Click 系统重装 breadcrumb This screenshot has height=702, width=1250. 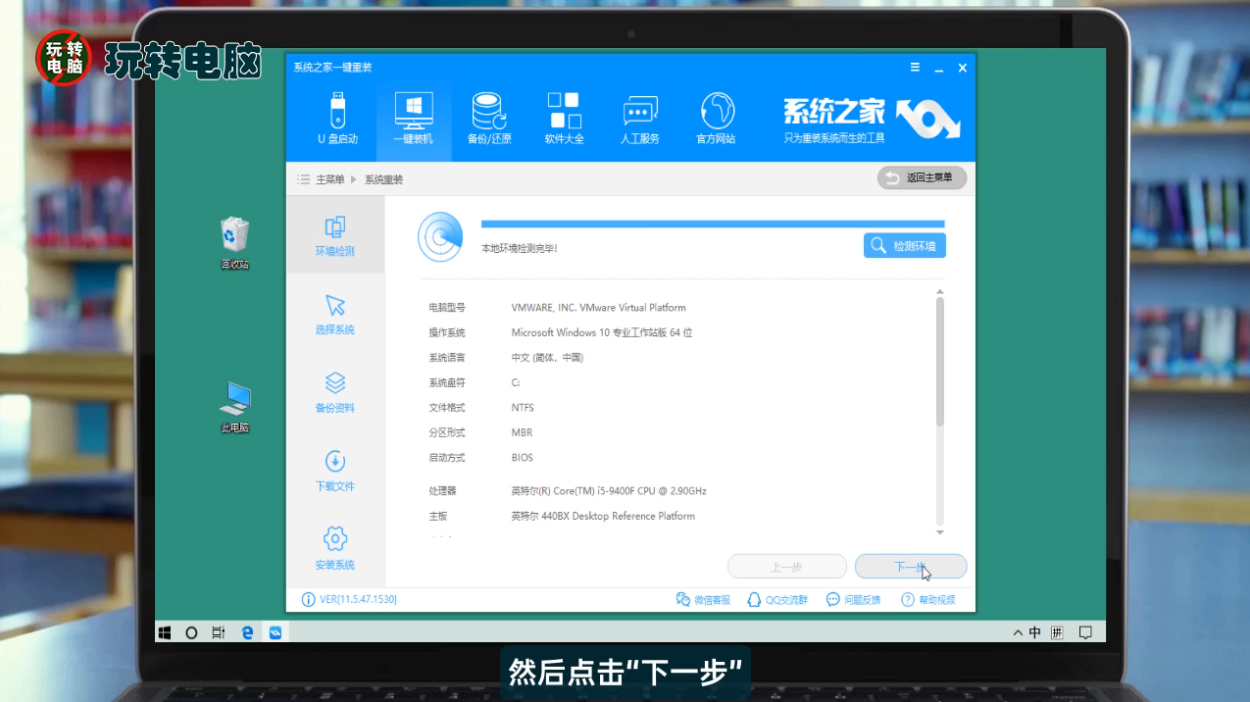click(384, 179)
